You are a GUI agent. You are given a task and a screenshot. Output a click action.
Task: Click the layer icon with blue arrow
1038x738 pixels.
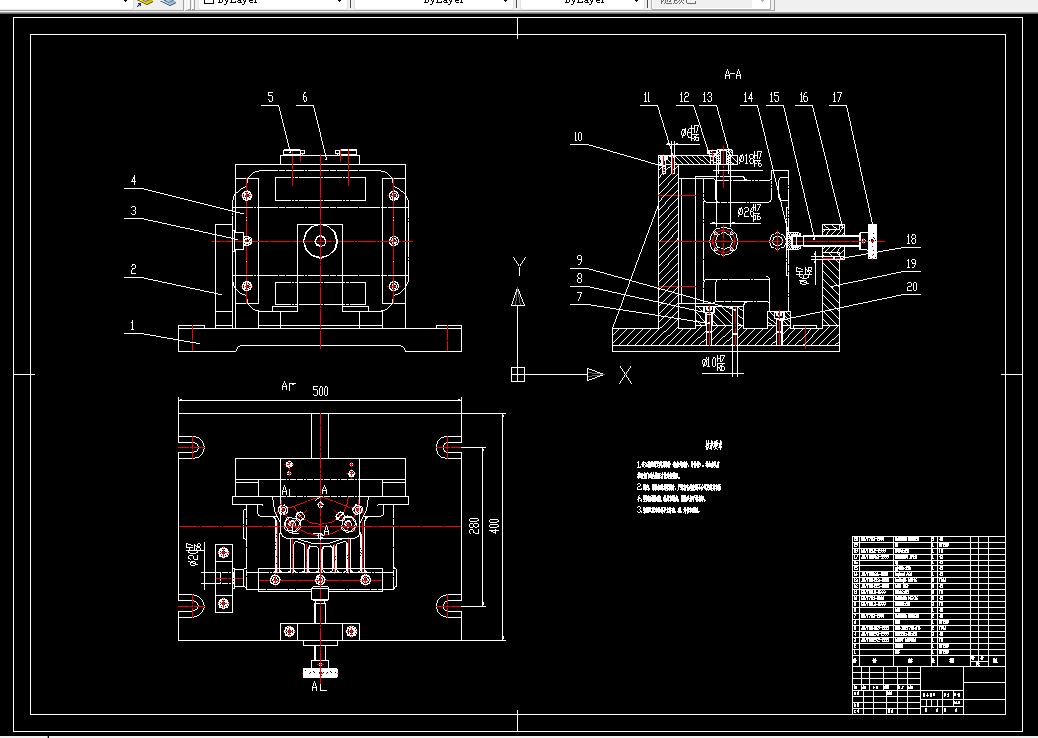tap(145, 3)
